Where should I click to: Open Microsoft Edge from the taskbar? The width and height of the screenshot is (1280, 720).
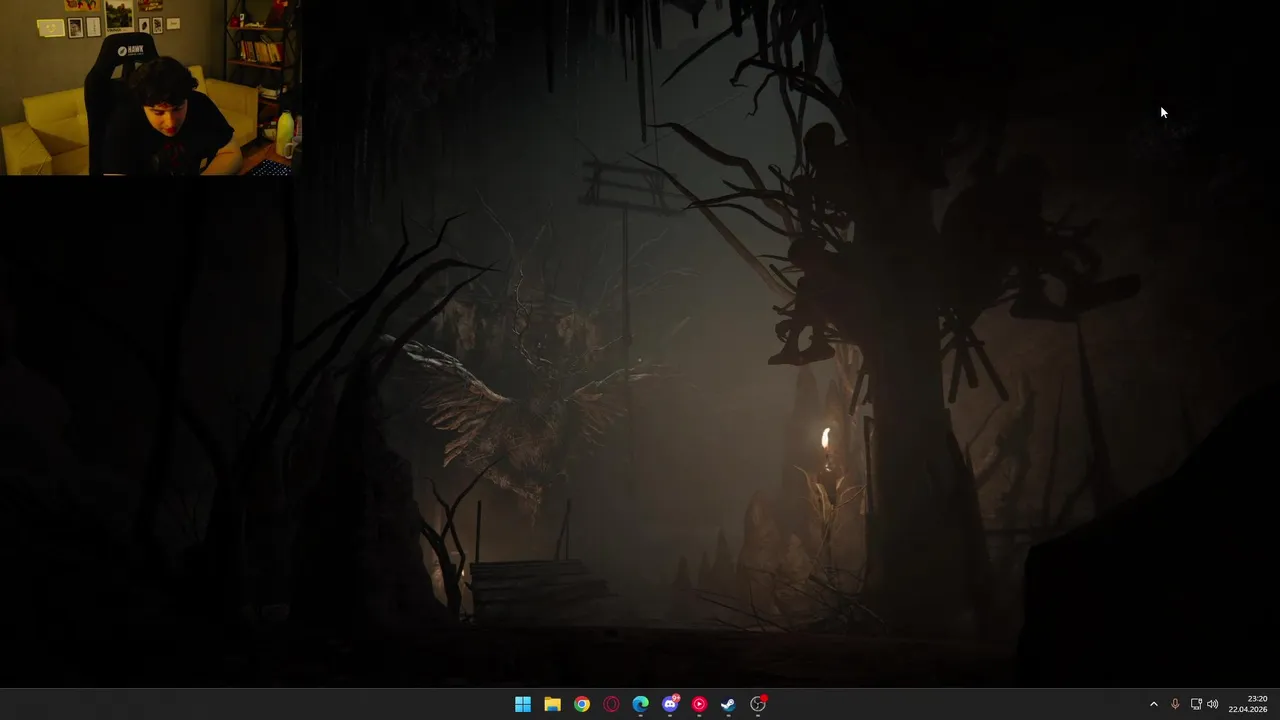[640, 704]
